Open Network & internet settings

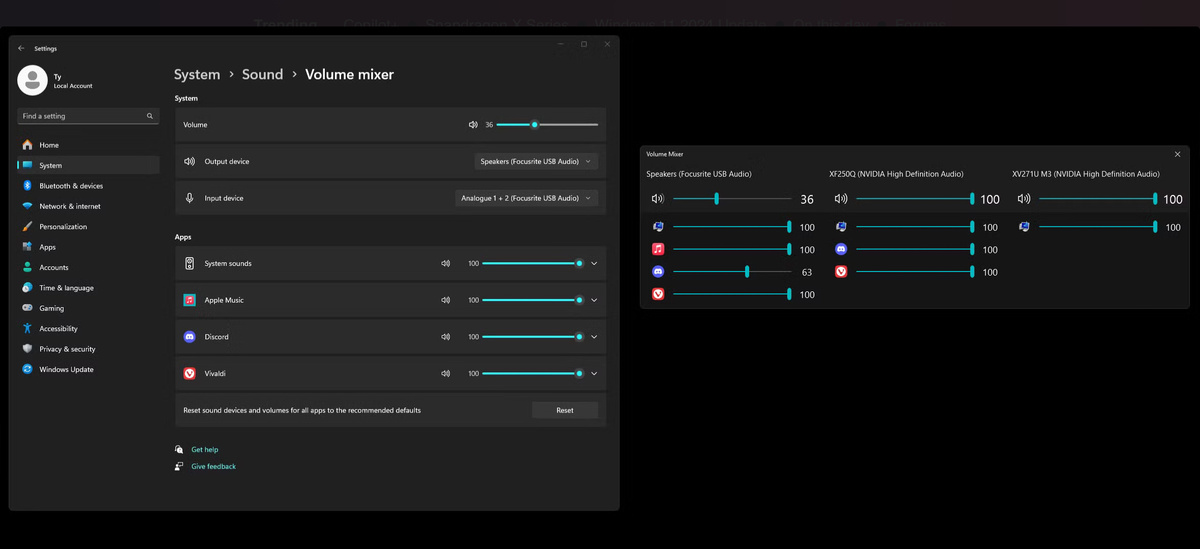click(x=88, y=206)
